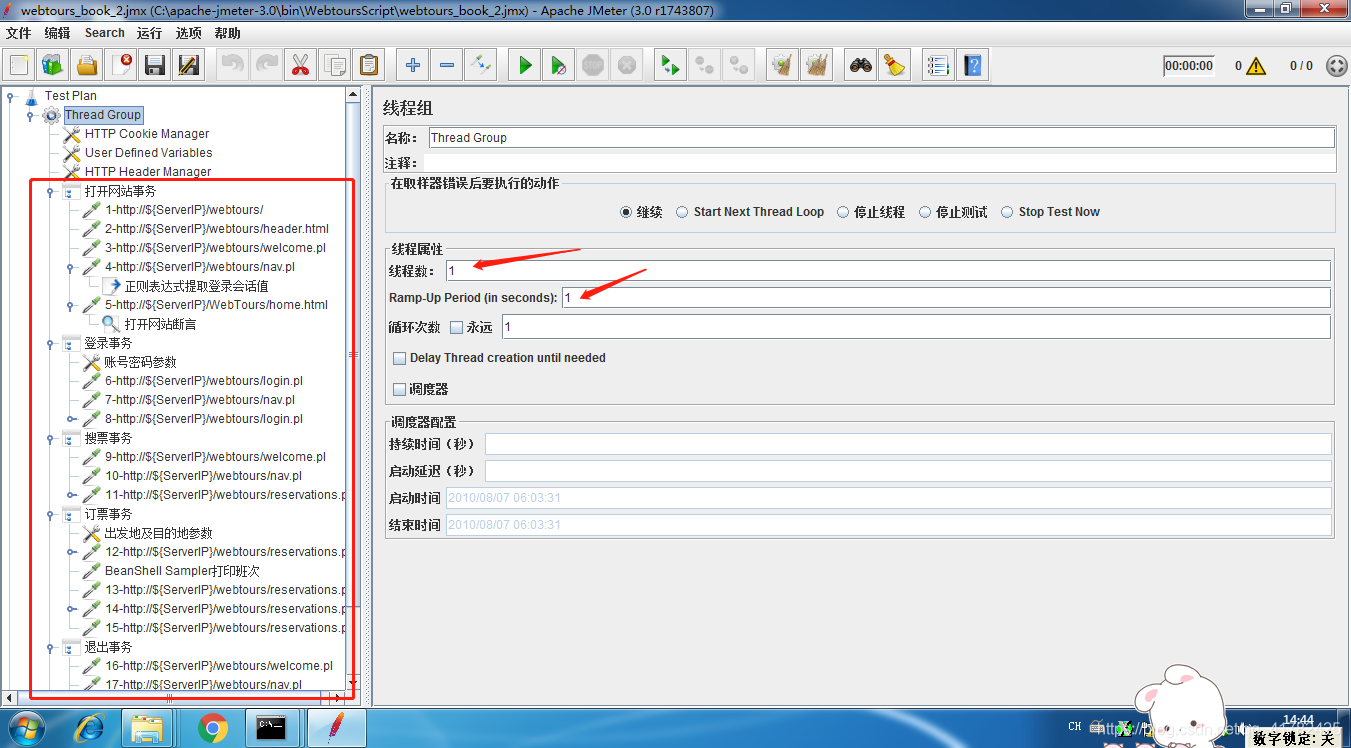
Task: Click tree panel scroll-up arrow
Action: pos(353,94)
